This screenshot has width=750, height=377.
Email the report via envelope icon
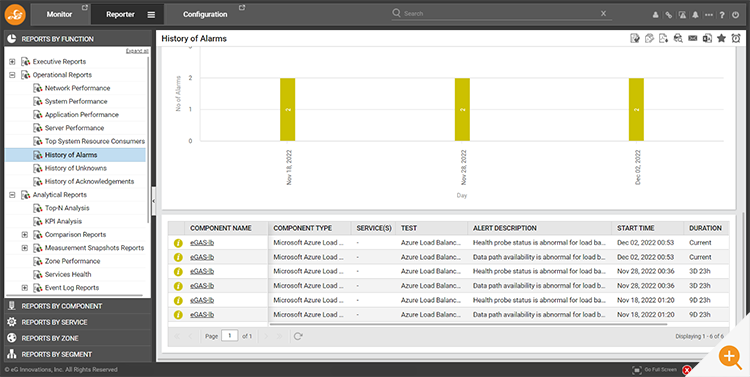point(693,38)
